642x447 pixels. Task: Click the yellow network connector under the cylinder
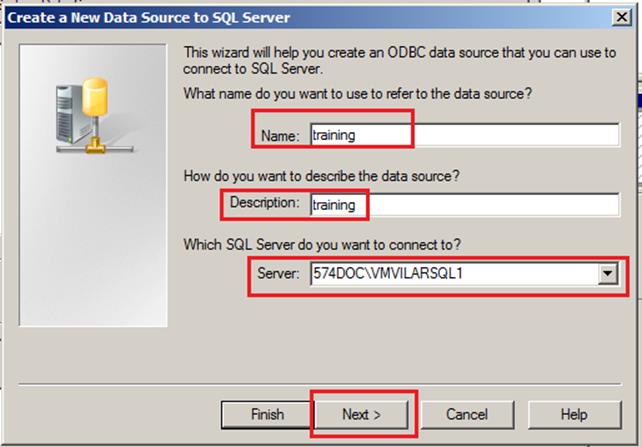coord(95,144)
